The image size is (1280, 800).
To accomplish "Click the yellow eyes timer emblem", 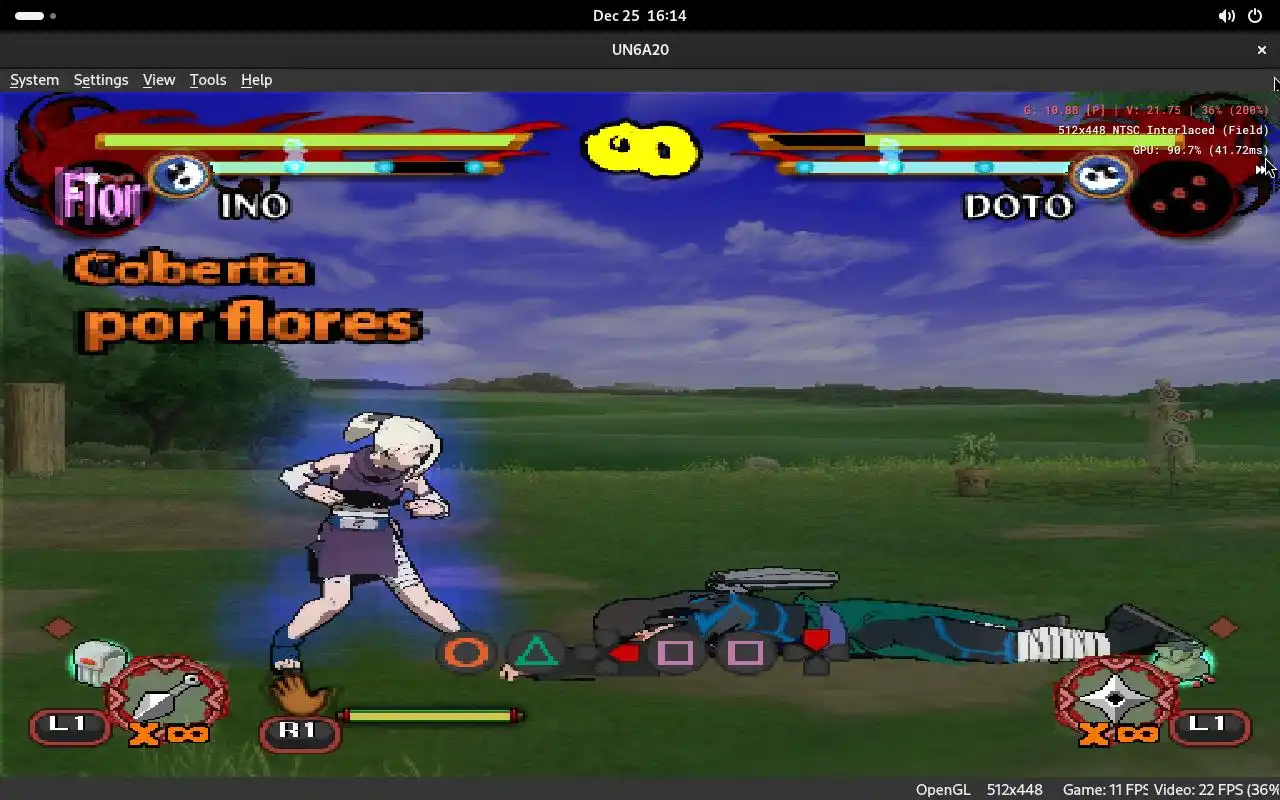I will pyautogui.click(x=640, y=148).
